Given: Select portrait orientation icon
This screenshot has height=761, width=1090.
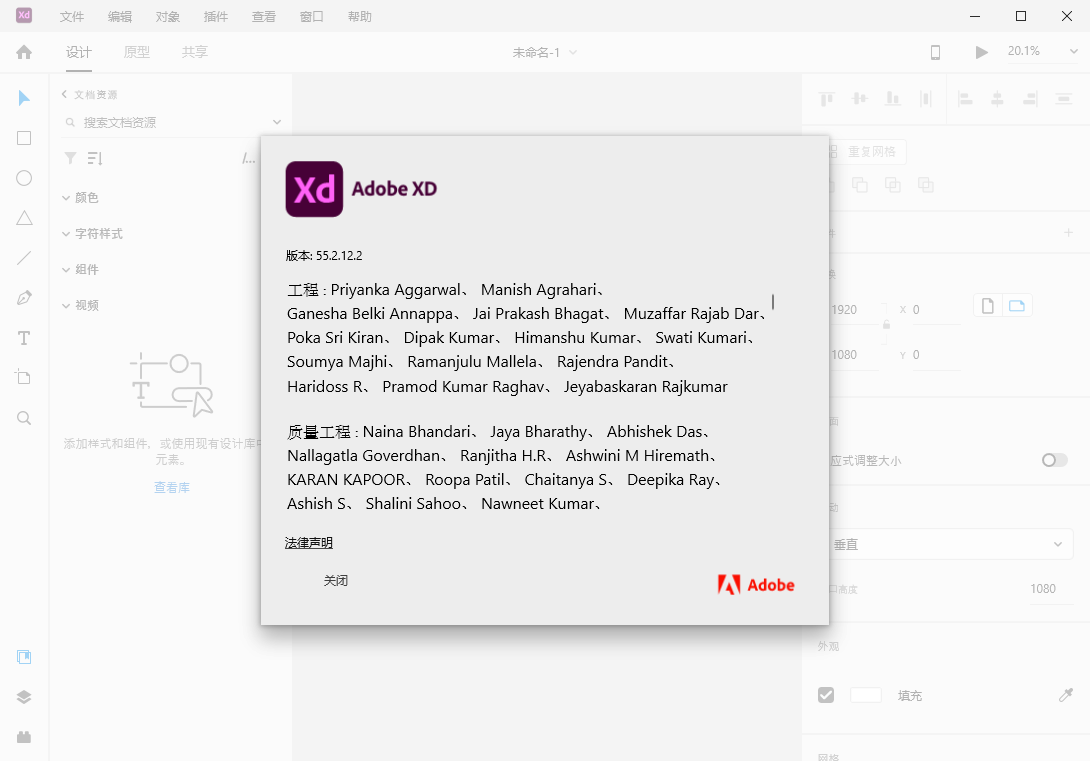Looking at the screenshot, I should coord(988,306).
